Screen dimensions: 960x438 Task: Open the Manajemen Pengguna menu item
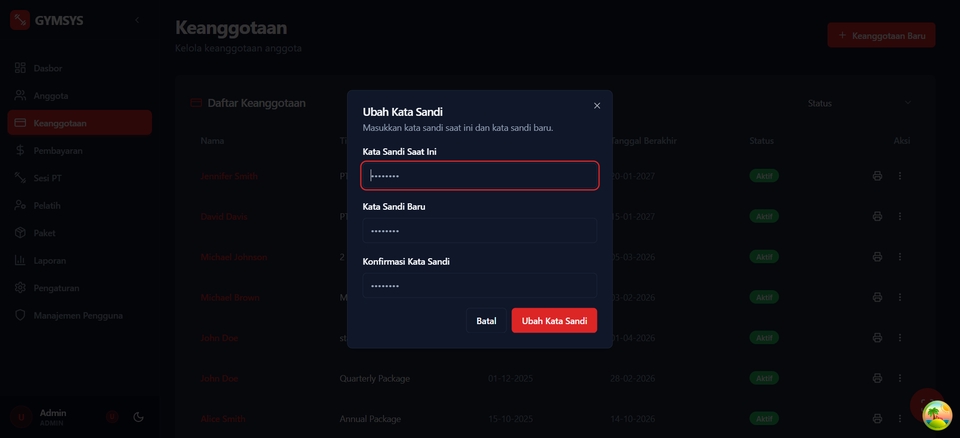tap(80, 315)
